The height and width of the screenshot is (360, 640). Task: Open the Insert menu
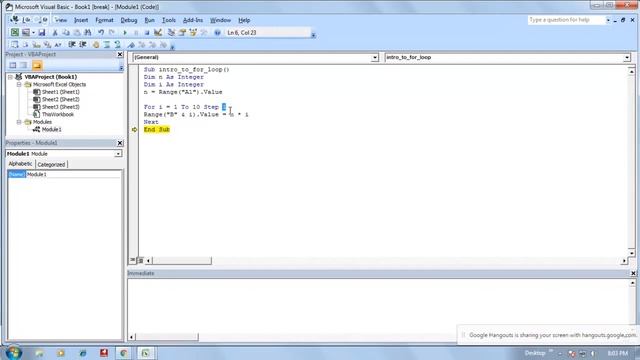pos(81,20)
